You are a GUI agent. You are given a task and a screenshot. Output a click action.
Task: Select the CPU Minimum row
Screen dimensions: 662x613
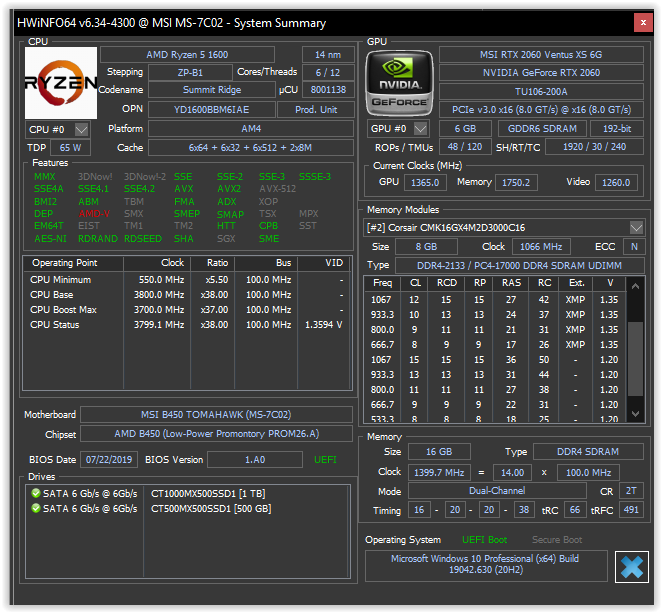click(187, 279)
